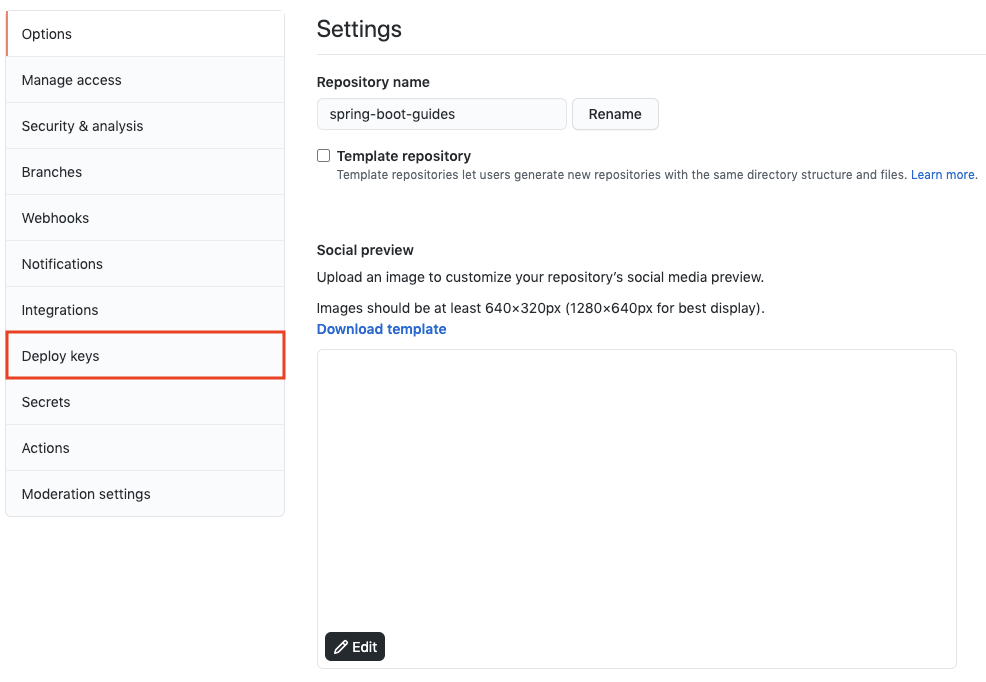Open the Integrations section
The width and height of the screenshot is (986, 682).
click(x=60, y=310)
